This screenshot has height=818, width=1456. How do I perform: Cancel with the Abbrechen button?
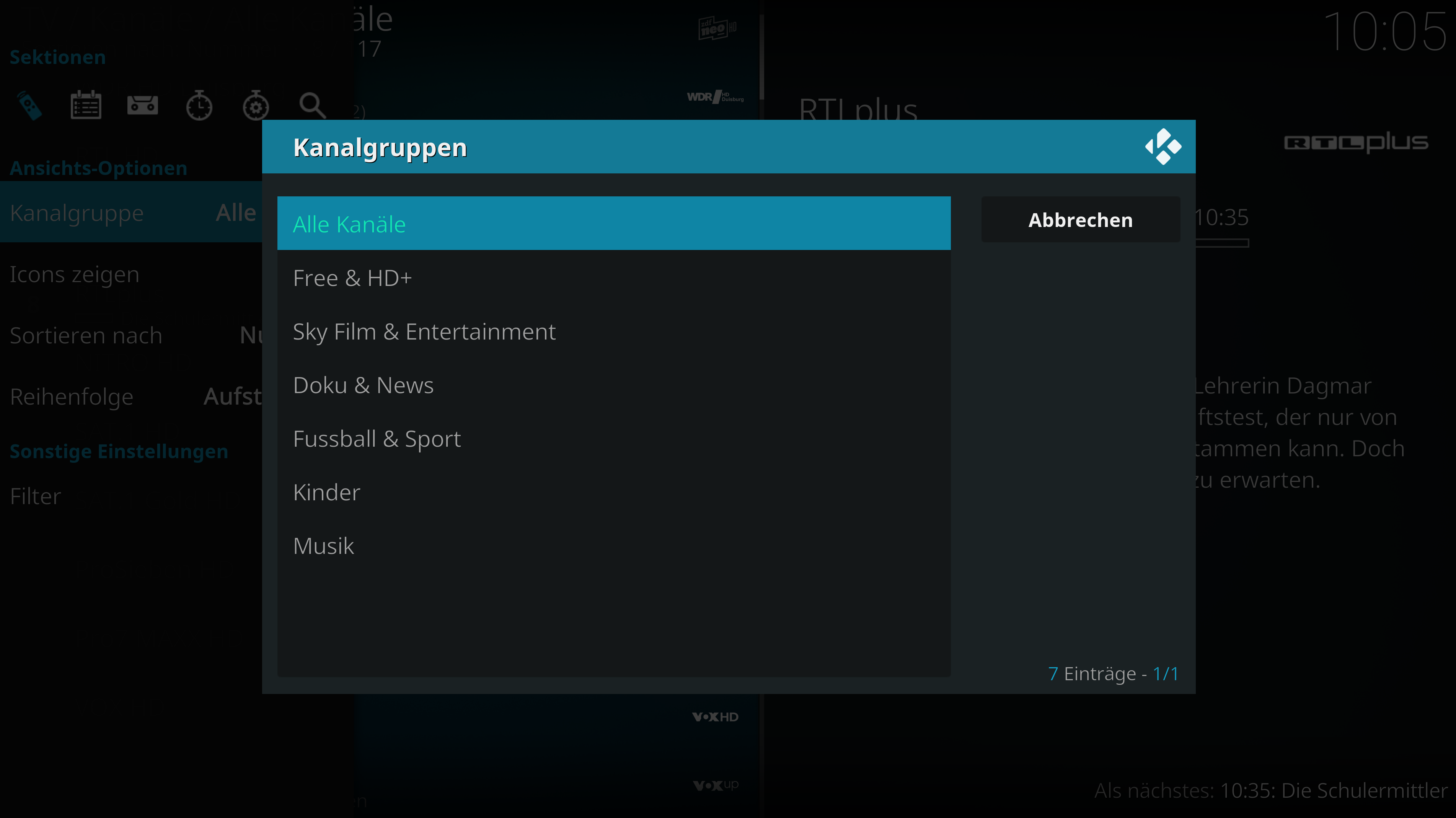pos(1081,219)
